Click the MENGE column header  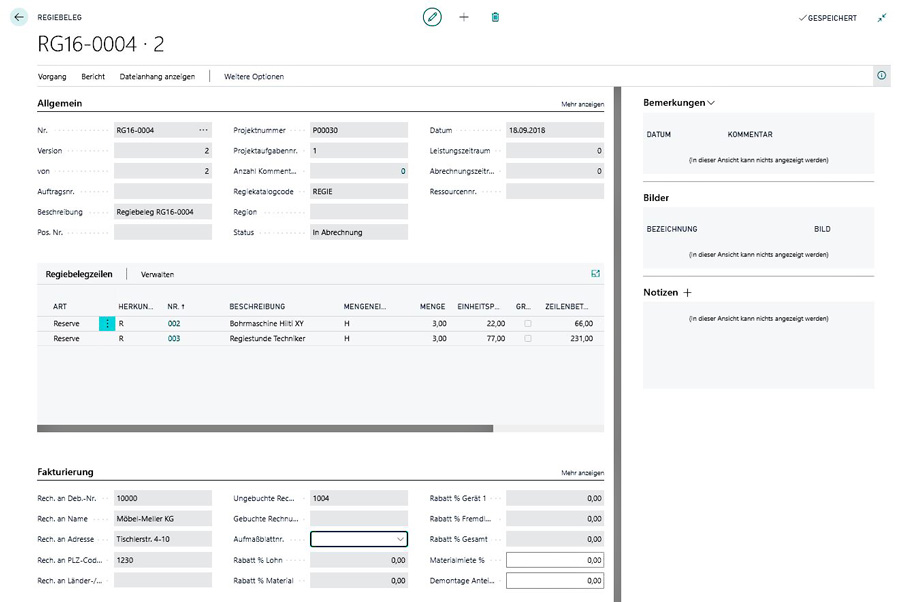click(432, 306)
